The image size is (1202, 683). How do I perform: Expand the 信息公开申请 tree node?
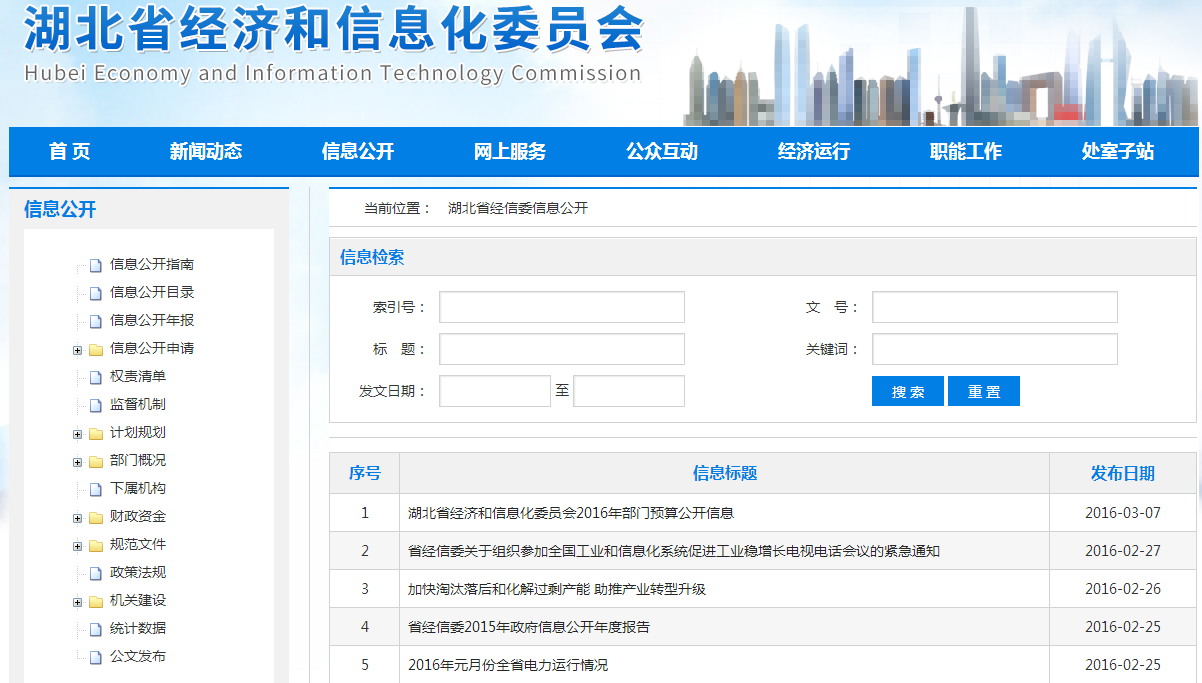click(77, 350)
